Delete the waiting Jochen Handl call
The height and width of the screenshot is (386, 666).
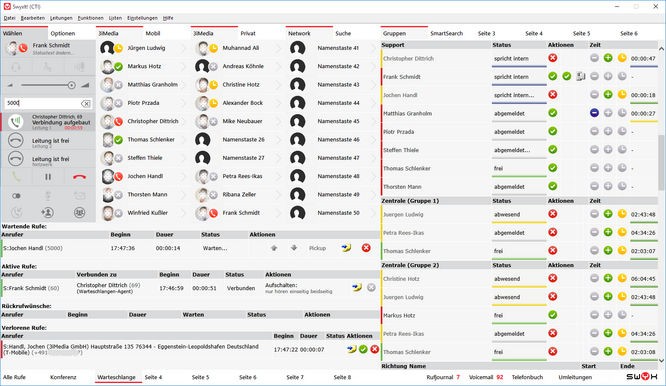pyautogui.click(x=366, y=248)
